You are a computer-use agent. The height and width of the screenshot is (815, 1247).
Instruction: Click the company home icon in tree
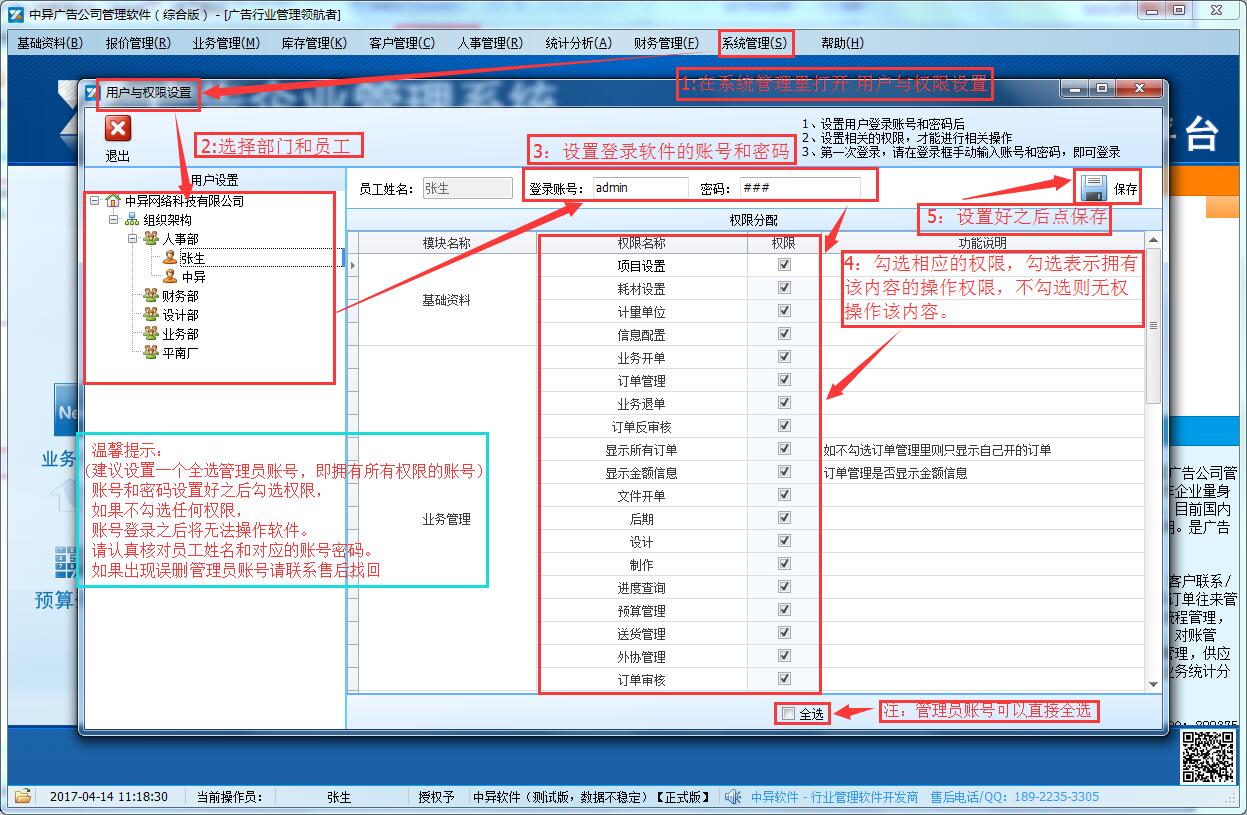tap(113, 201)
